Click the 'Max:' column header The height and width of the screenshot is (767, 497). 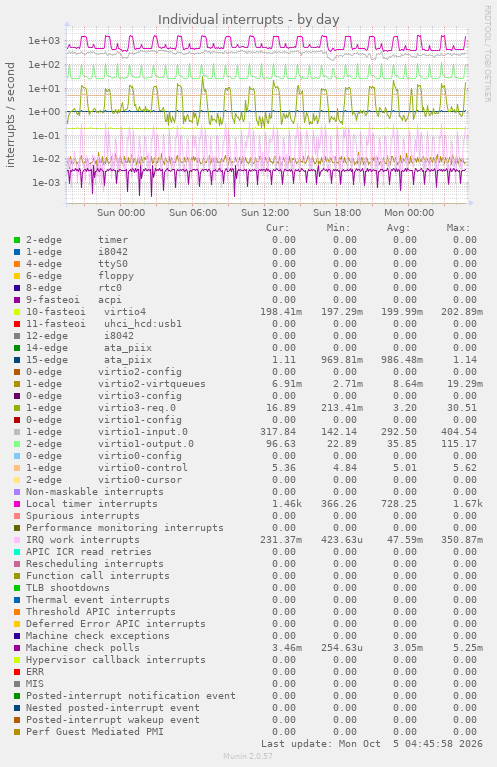pos(458,228)
